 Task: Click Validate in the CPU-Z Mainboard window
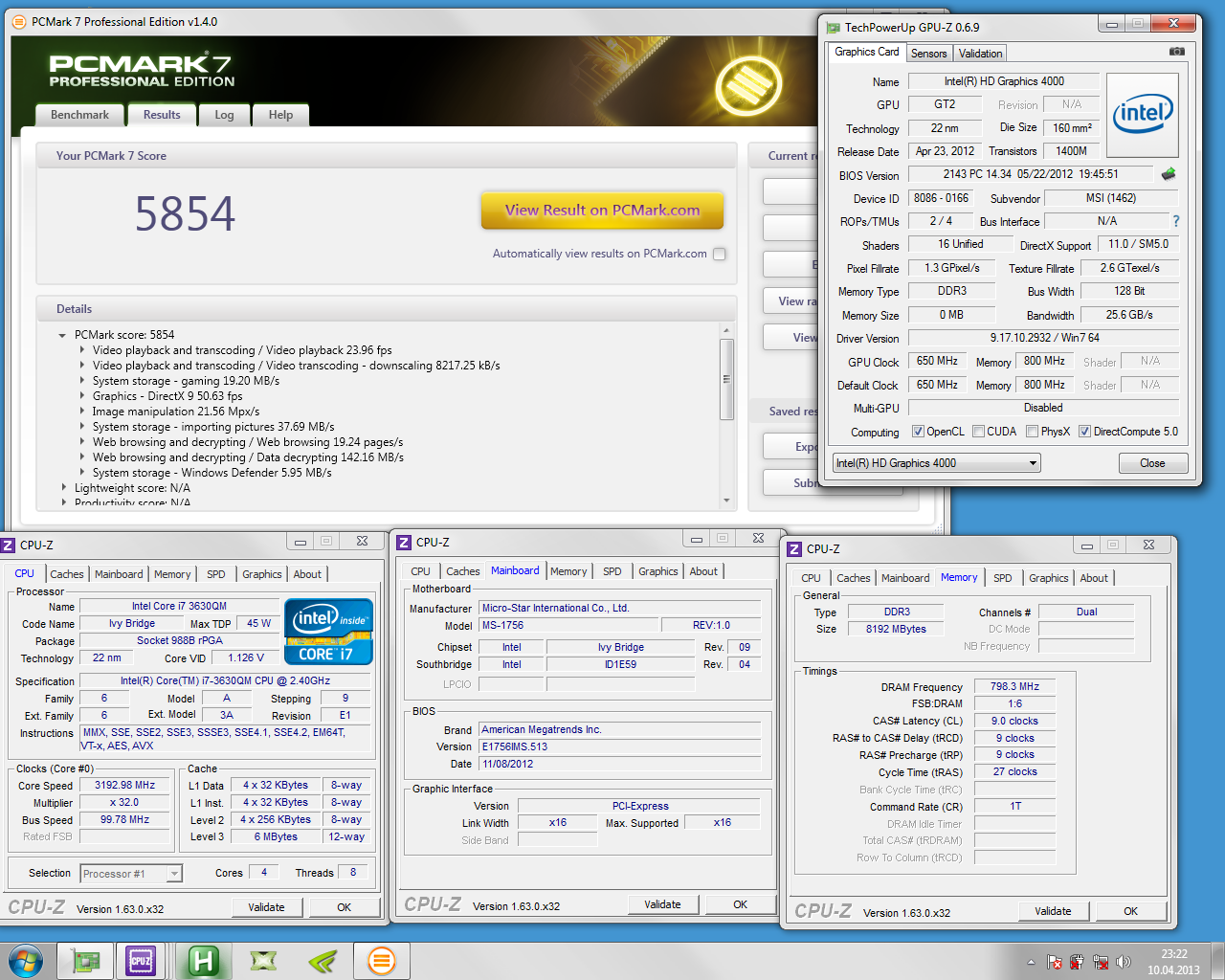click(662, 904)
